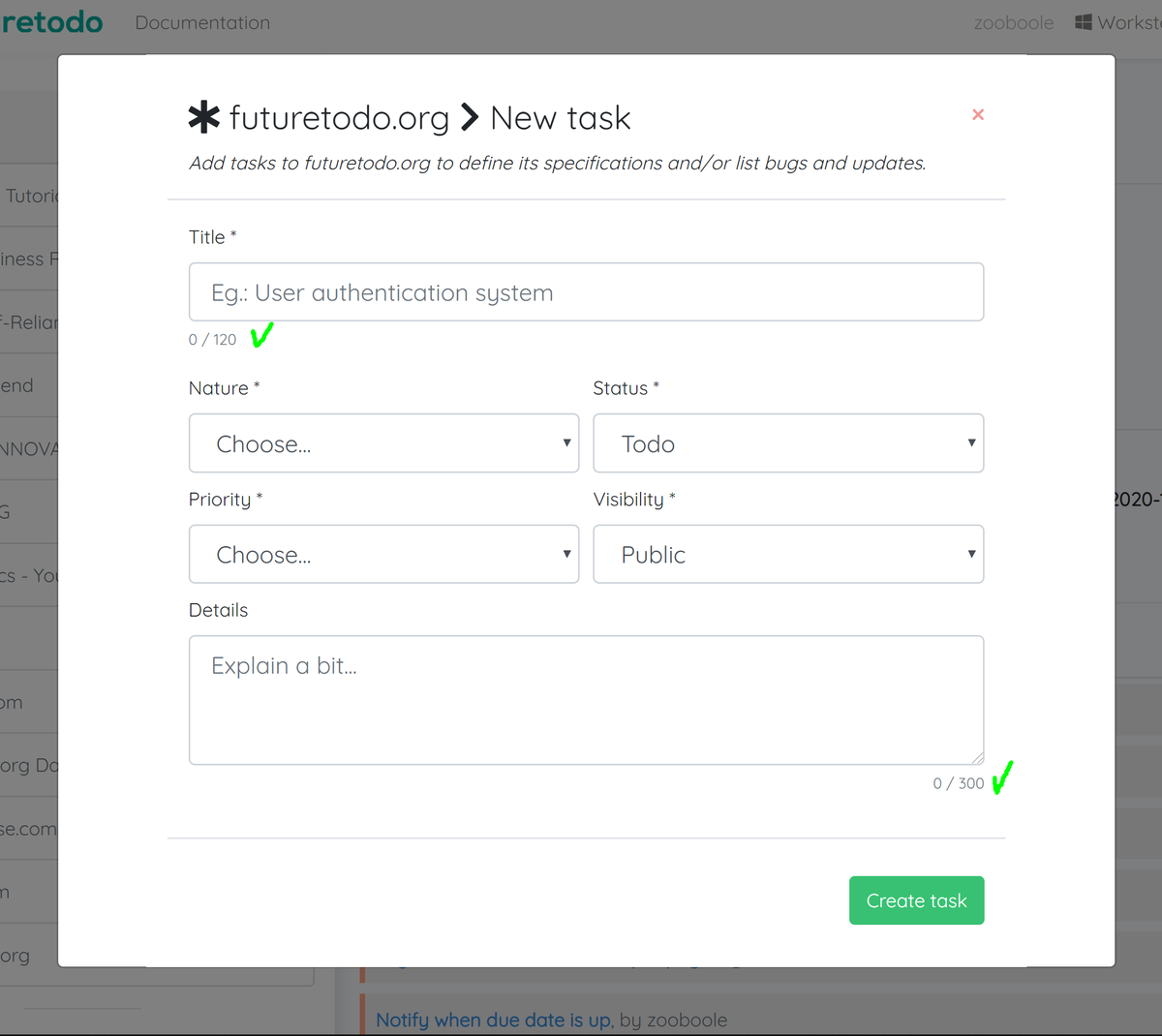
Task: Click the resize grip of Details textarea
Action: [x=977, y=758]
